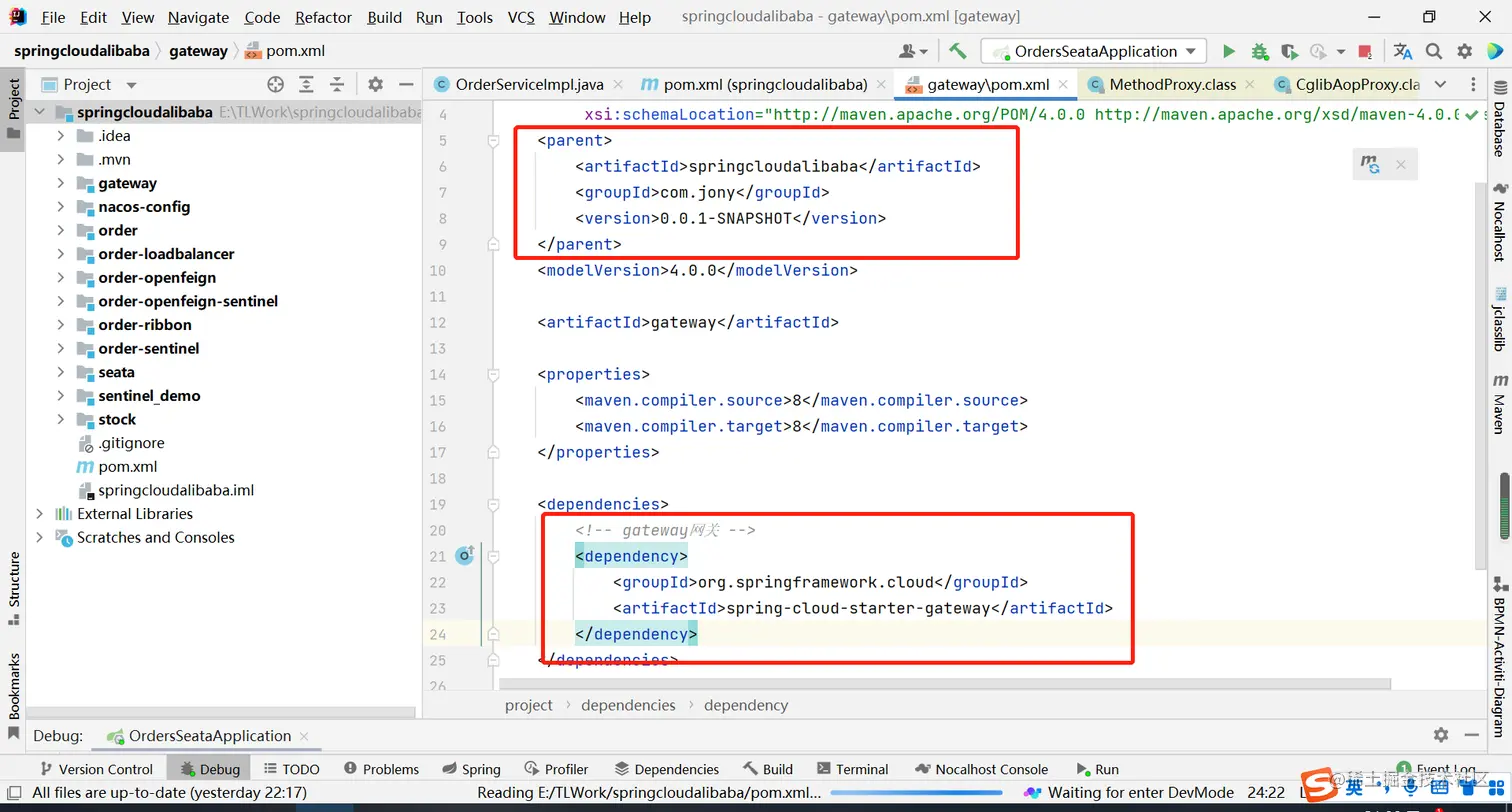
Task: Expand the gateway module folder
Action: pyautogui.click(x=61, y=183)
